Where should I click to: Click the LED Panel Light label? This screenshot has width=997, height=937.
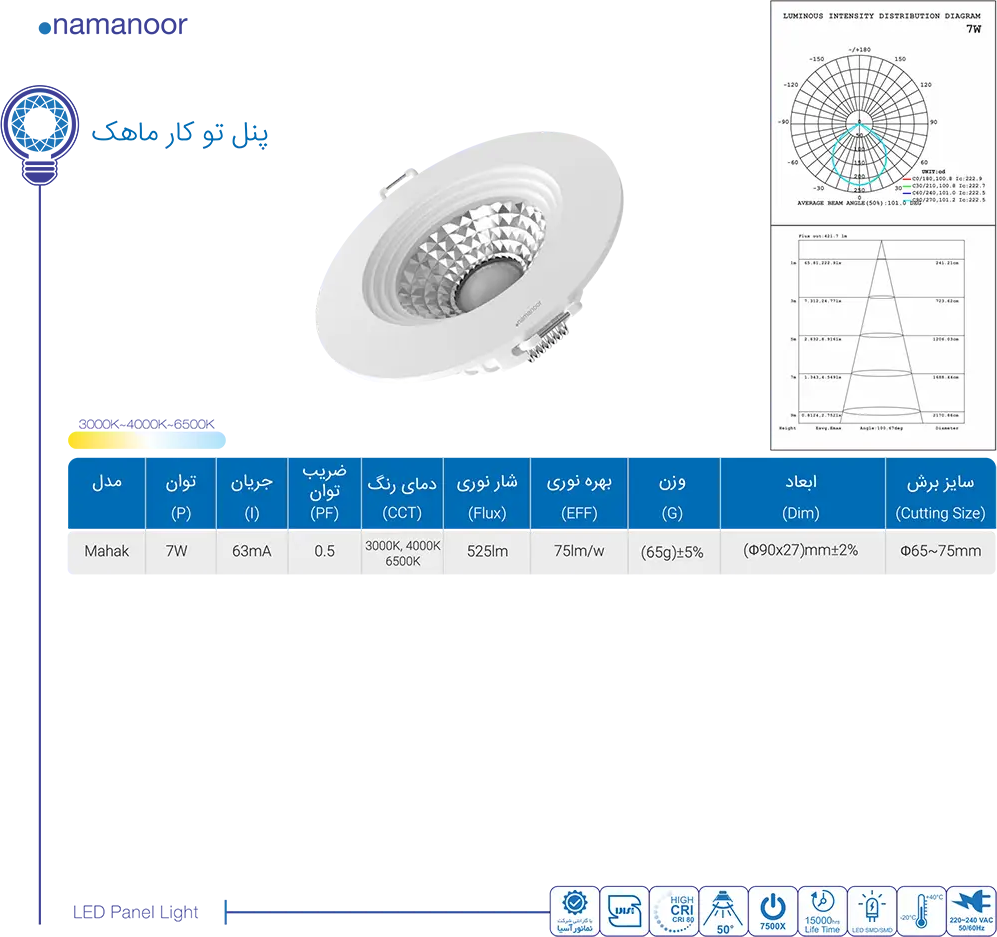click(x=135, y=912)
